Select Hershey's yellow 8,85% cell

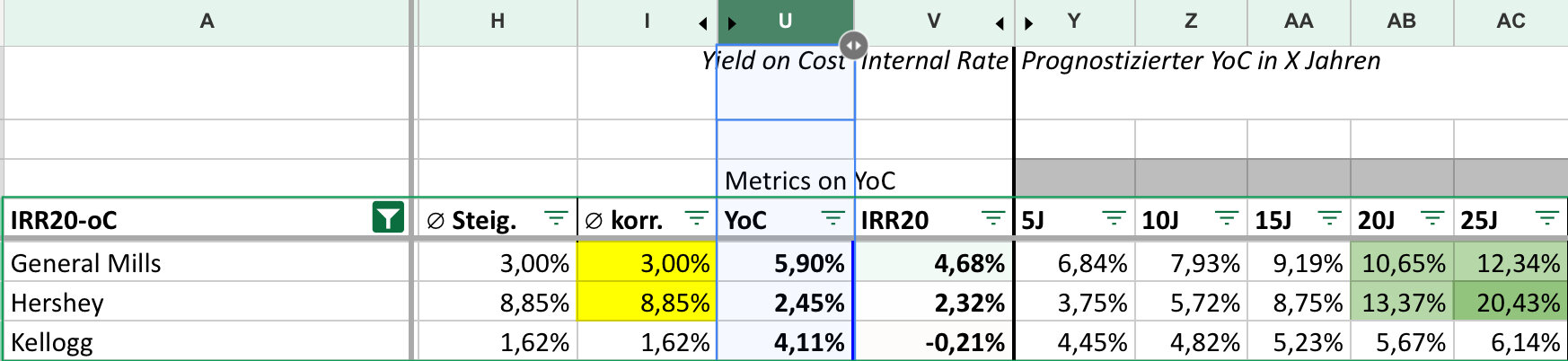pos(647,303)
